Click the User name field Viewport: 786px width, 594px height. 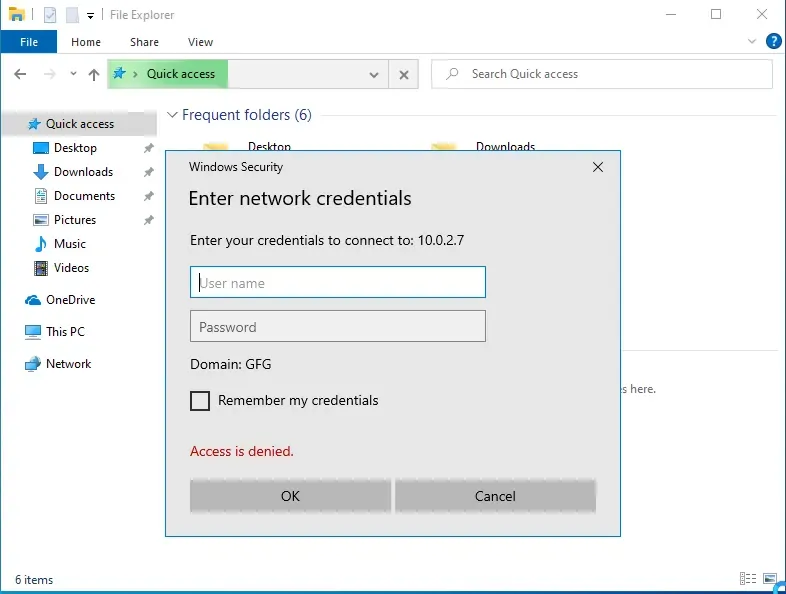(337, 282)
